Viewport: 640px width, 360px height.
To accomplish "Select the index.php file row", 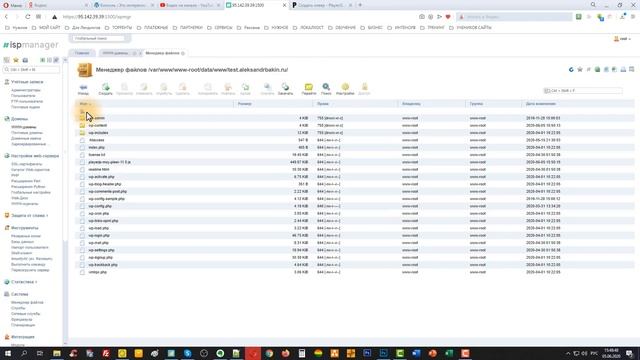I will coord(355,147).
